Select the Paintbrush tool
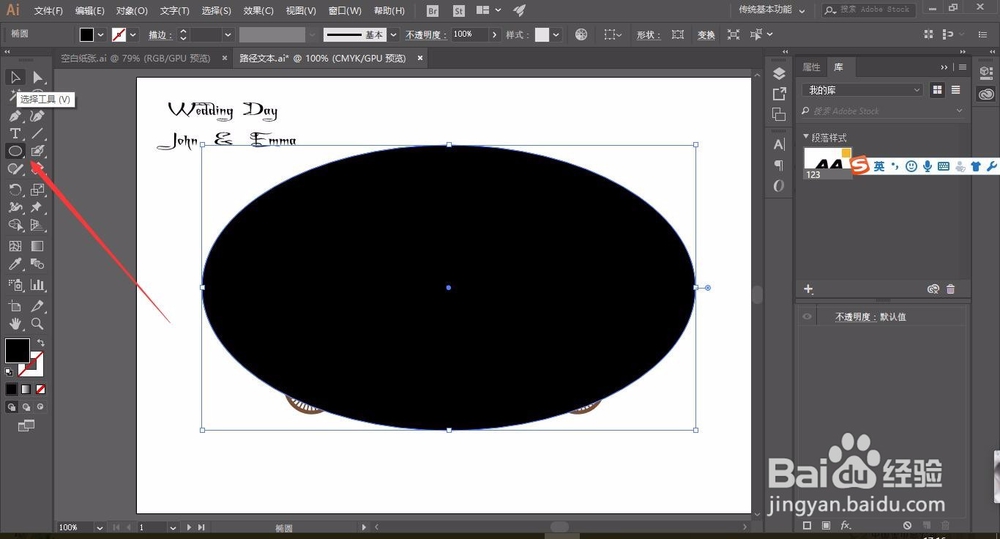Screen dimensions: 1000x539 (x=38, y=151)
